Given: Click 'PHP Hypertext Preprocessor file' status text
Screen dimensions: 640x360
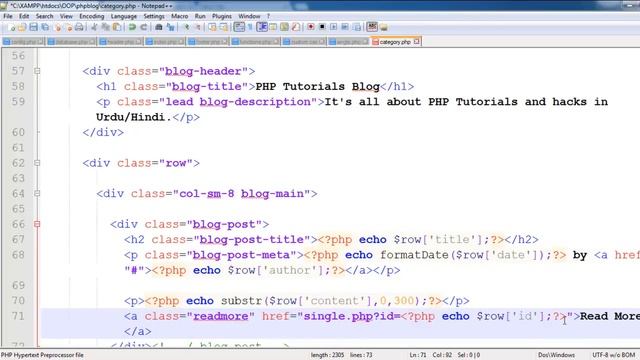Looking at the screenshot, I should (42, 355).
